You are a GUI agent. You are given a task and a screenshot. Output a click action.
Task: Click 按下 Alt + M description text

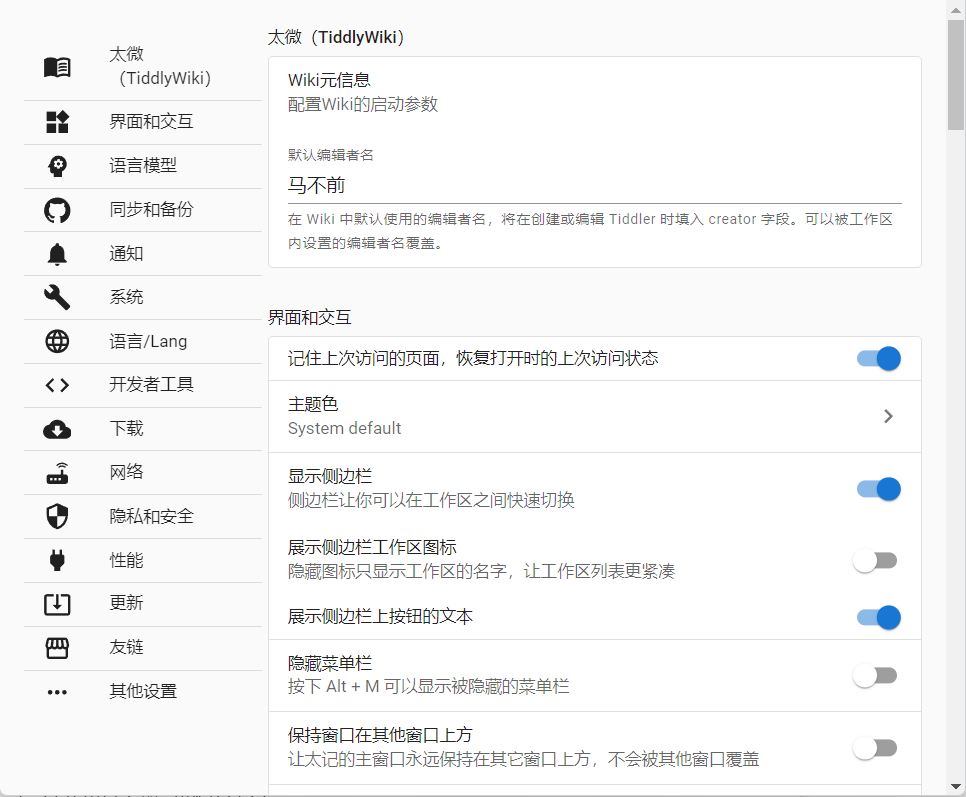429,686
